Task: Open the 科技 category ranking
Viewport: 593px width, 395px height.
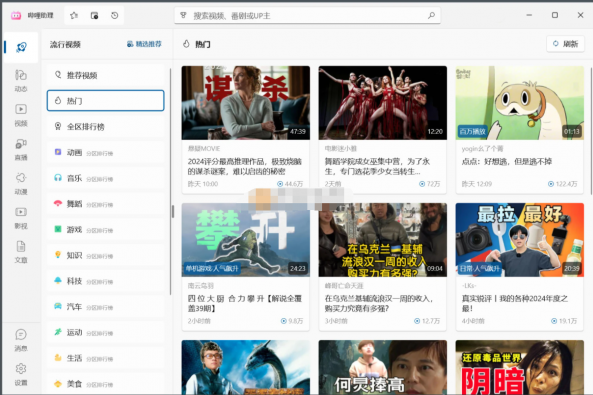Action: point(106,281)
